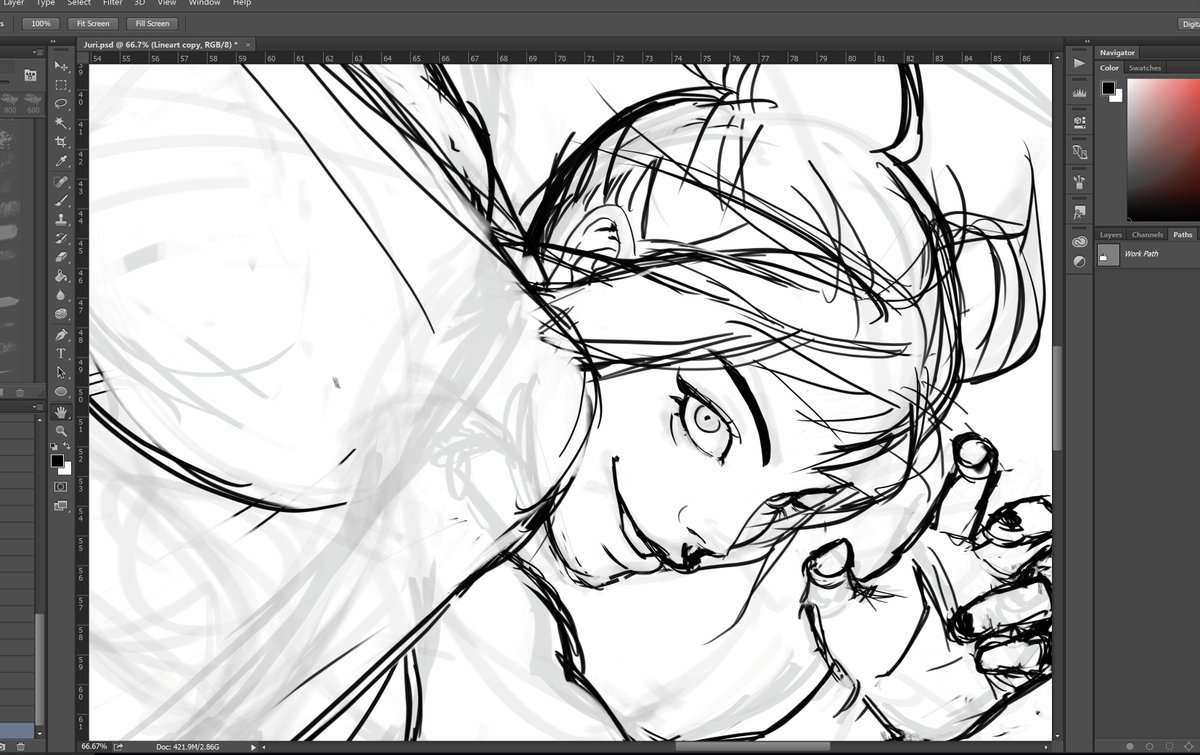Select the Lasso tool

(61, 104)
